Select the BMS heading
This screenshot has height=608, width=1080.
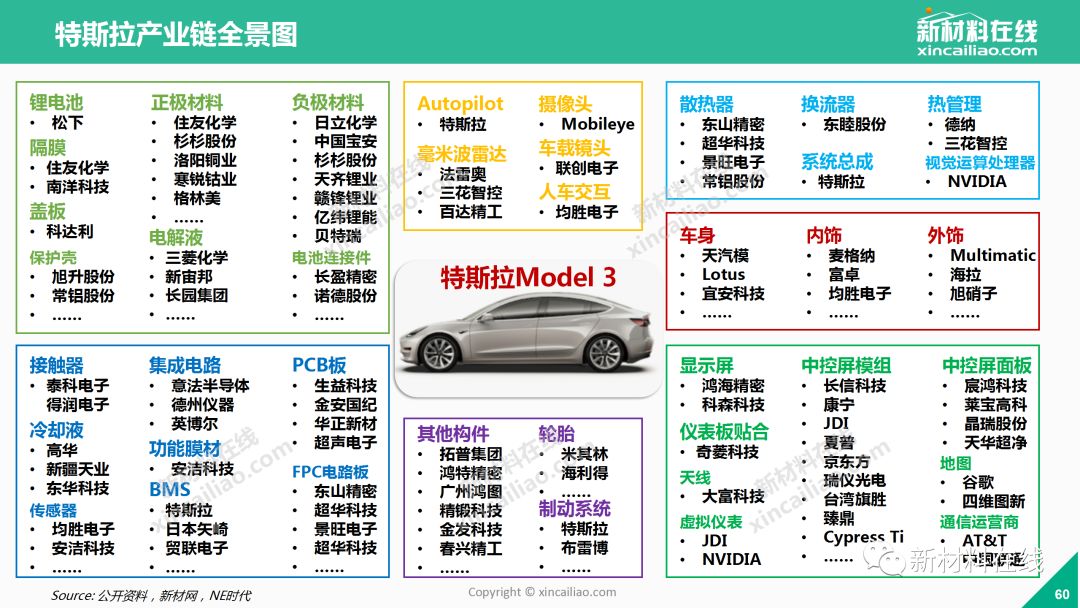(169, 490)
